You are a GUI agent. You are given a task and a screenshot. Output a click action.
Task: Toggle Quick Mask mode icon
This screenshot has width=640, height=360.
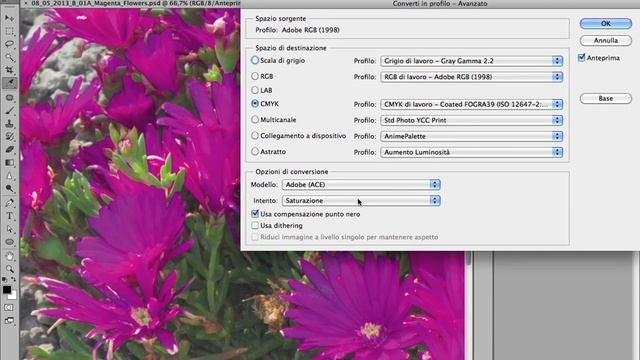point(9,307)
